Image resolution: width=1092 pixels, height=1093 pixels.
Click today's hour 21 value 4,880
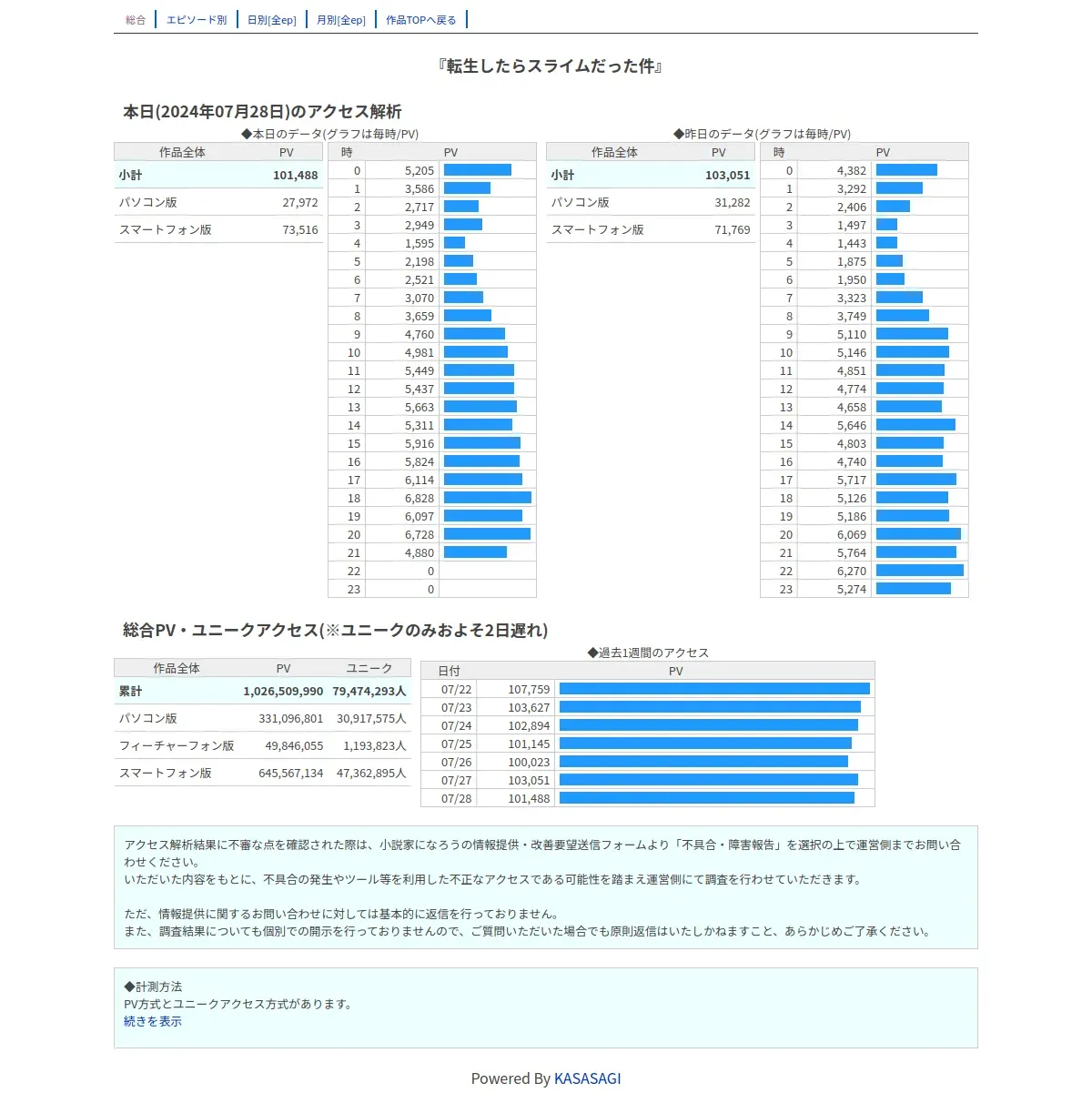point(420,552)
